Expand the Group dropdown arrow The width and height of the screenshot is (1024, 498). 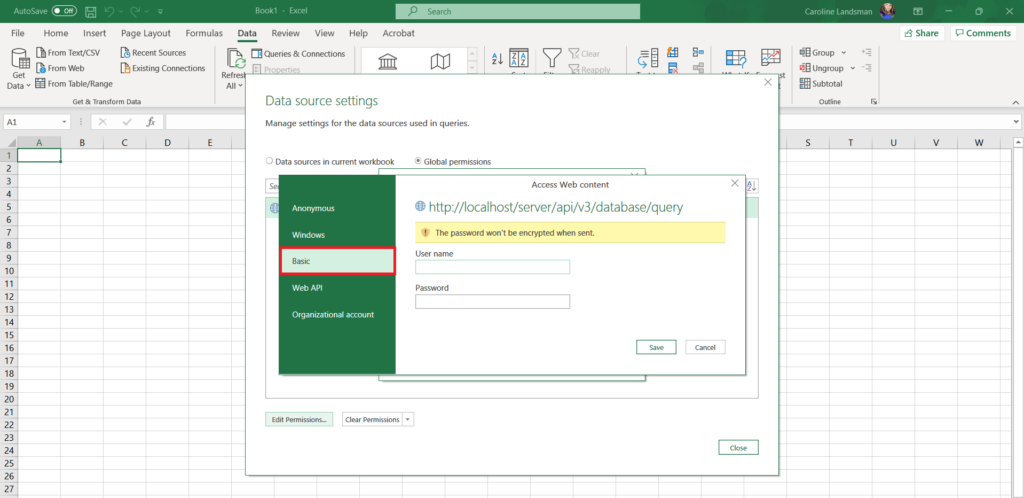click(x=843, y=53)
